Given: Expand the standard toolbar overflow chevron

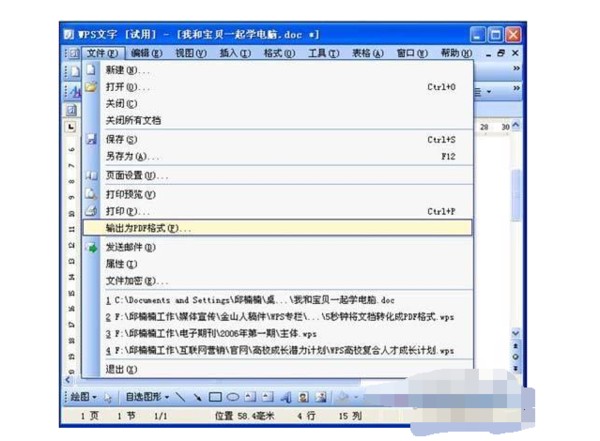Looking at the screenshot, I should pyautogui.click(x=516, y=68).
